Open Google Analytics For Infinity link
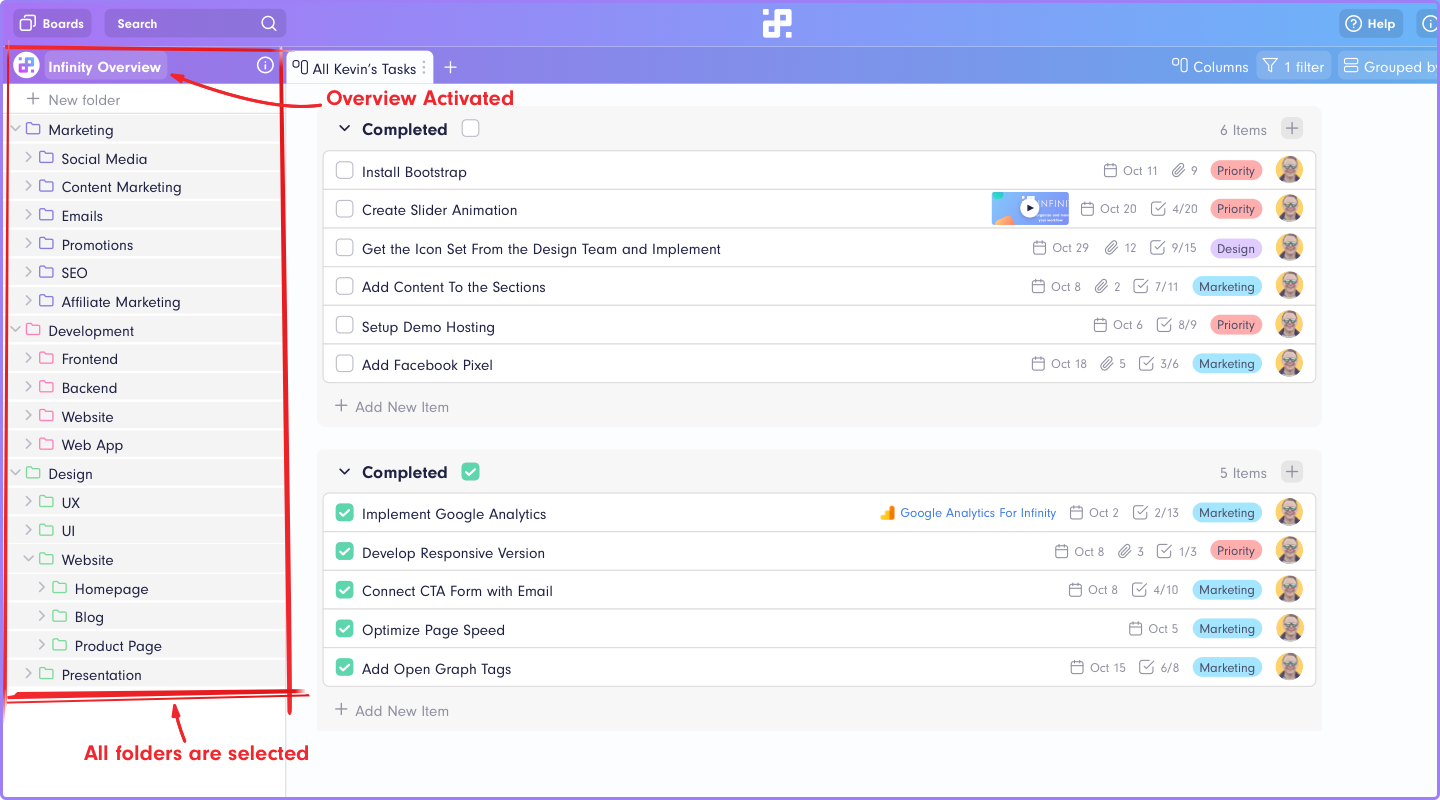 tap(978, 513)
